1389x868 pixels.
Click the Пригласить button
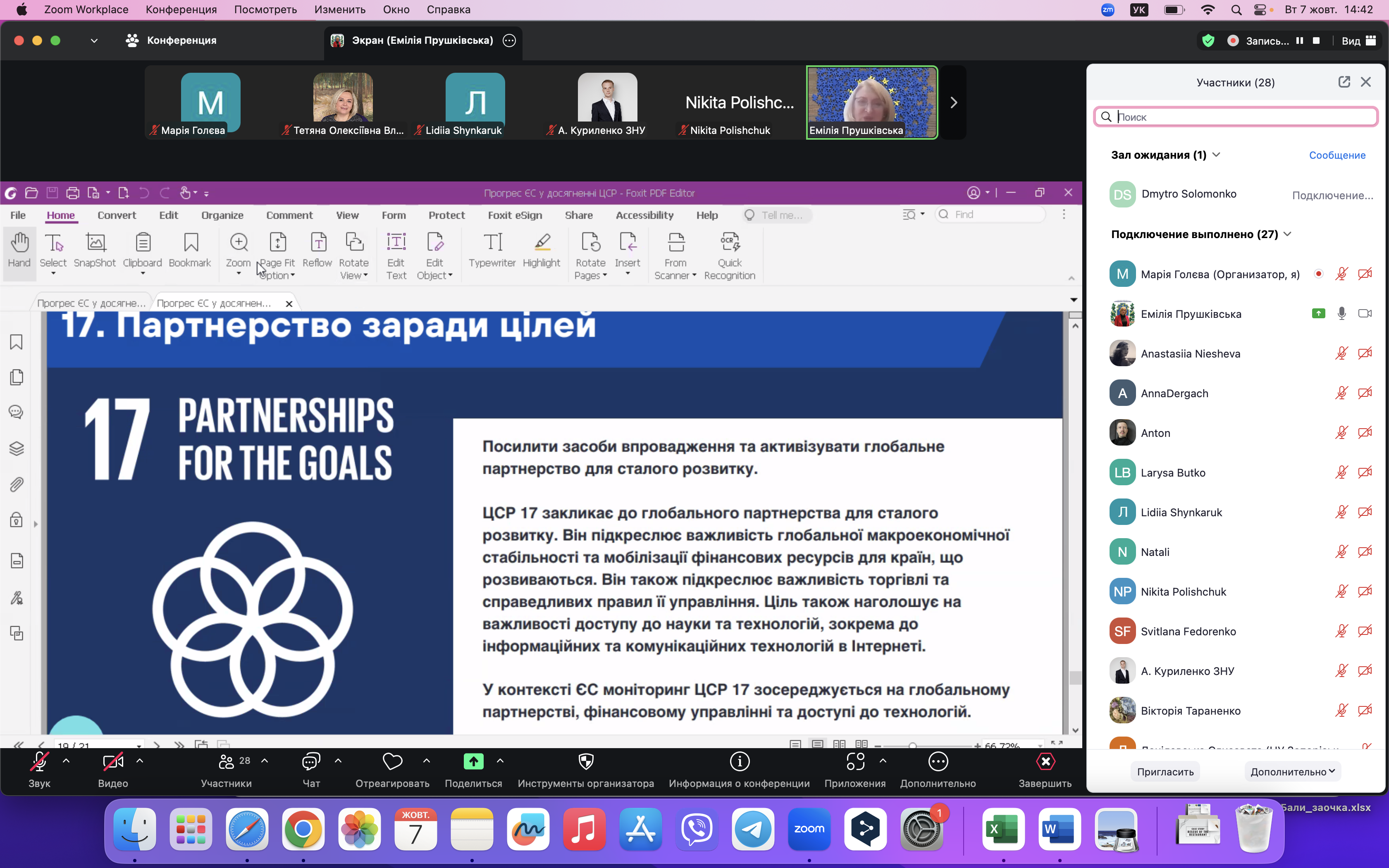pos(1165,772)
